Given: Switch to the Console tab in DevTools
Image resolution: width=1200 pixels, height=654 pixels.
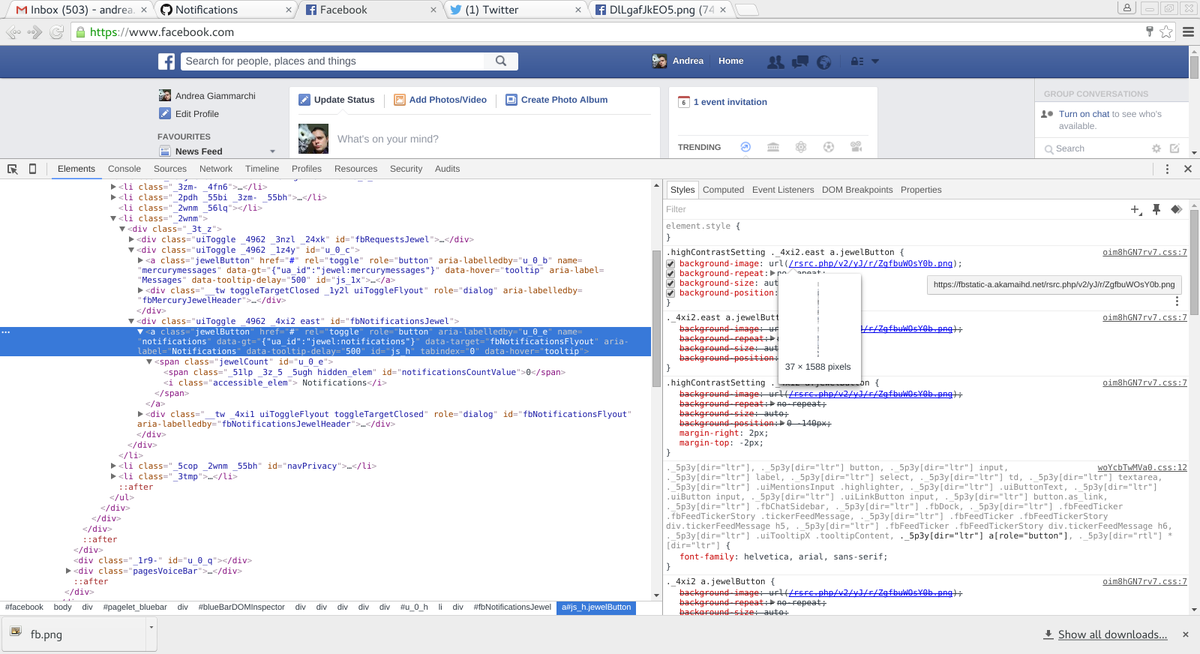Looking at the screenshot, I should 124,169.
